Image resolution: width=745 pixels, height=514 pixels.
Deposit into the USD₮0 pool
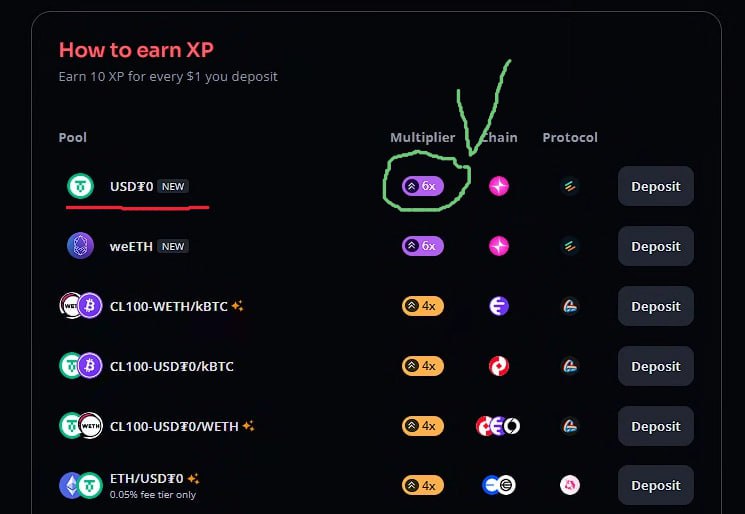click(656, 186)
